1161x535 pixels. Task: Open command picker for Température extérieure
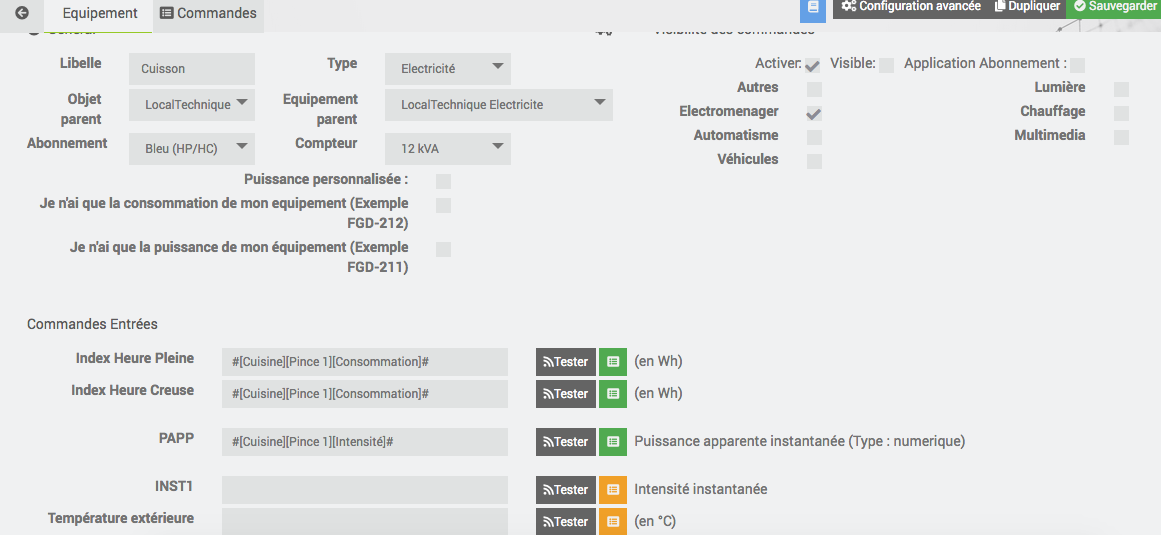[613, 522]
